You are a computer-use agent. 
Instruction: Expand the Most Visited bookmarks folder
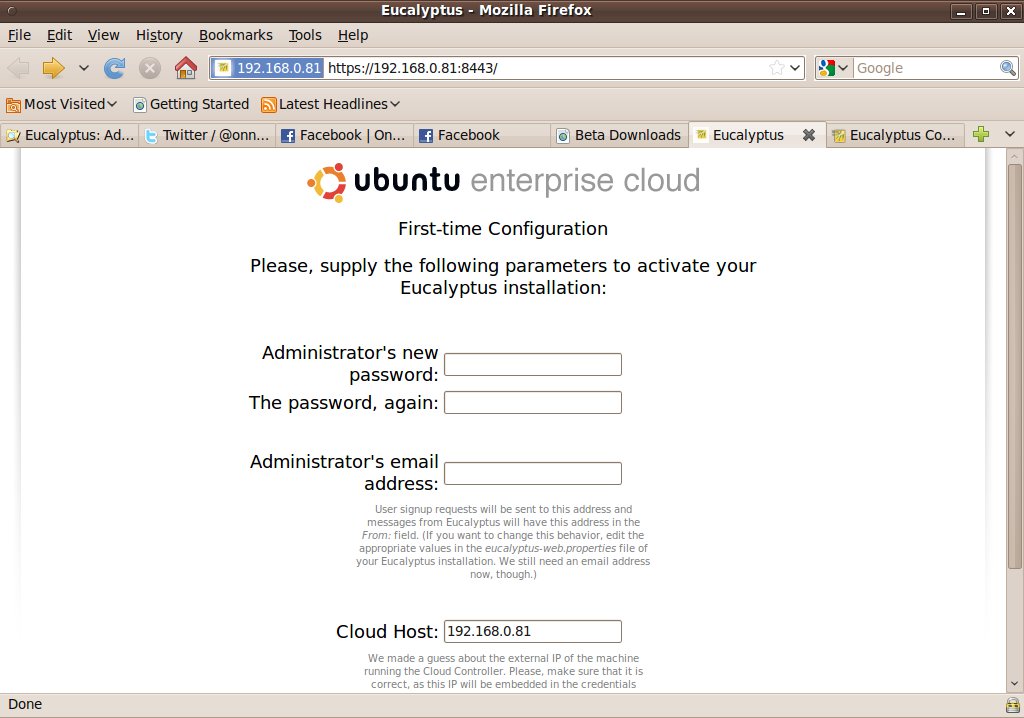coord(61,105)
